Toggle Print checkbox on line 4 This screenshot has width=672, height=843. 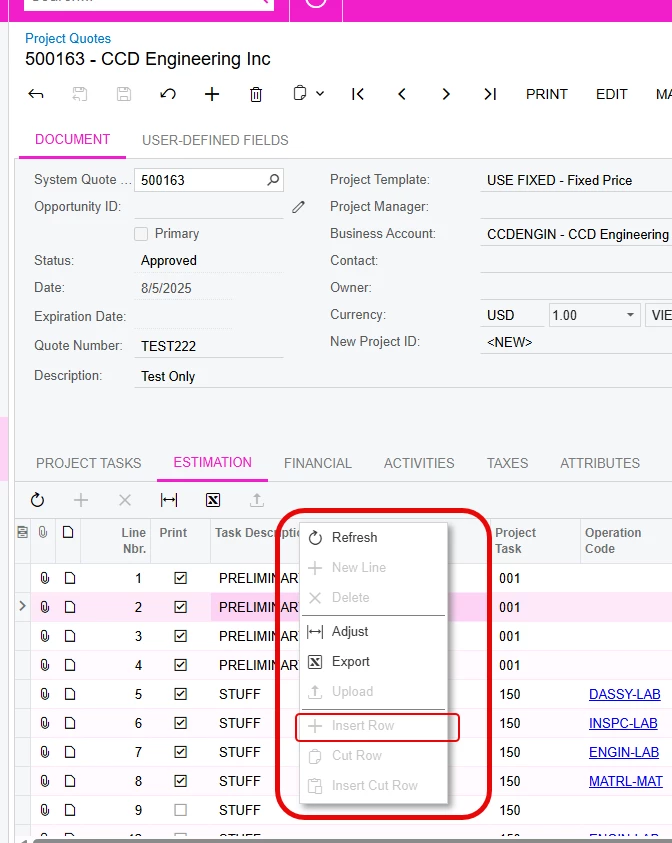click(181, 665)
